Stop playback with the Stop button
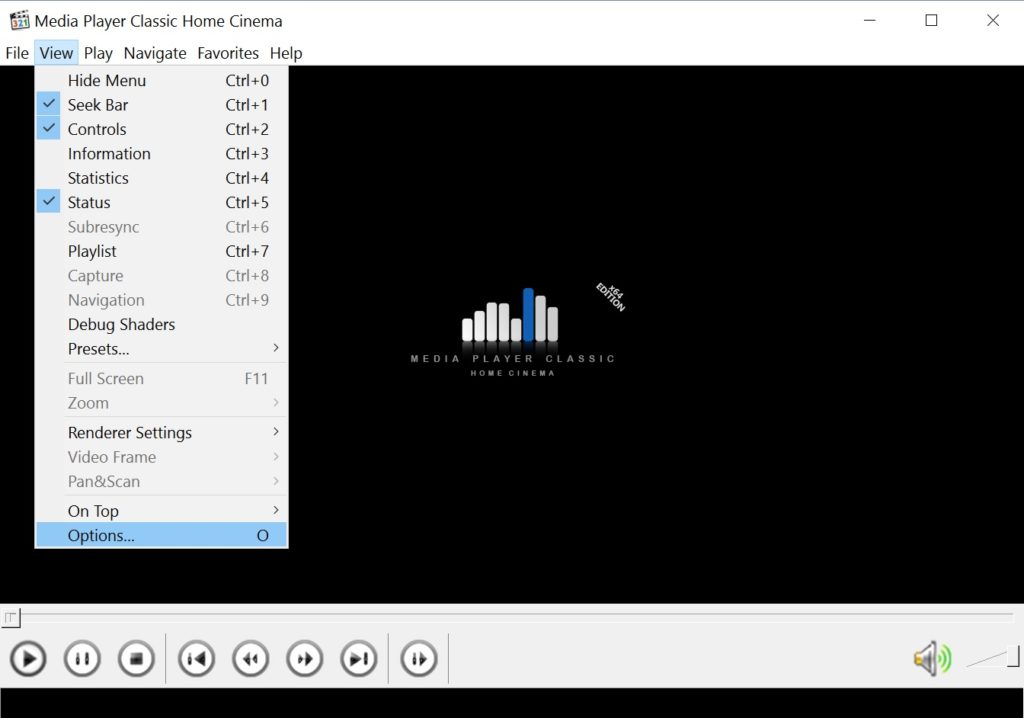Viewport: 1024px width, 718px height. click(x=136, y=659)
